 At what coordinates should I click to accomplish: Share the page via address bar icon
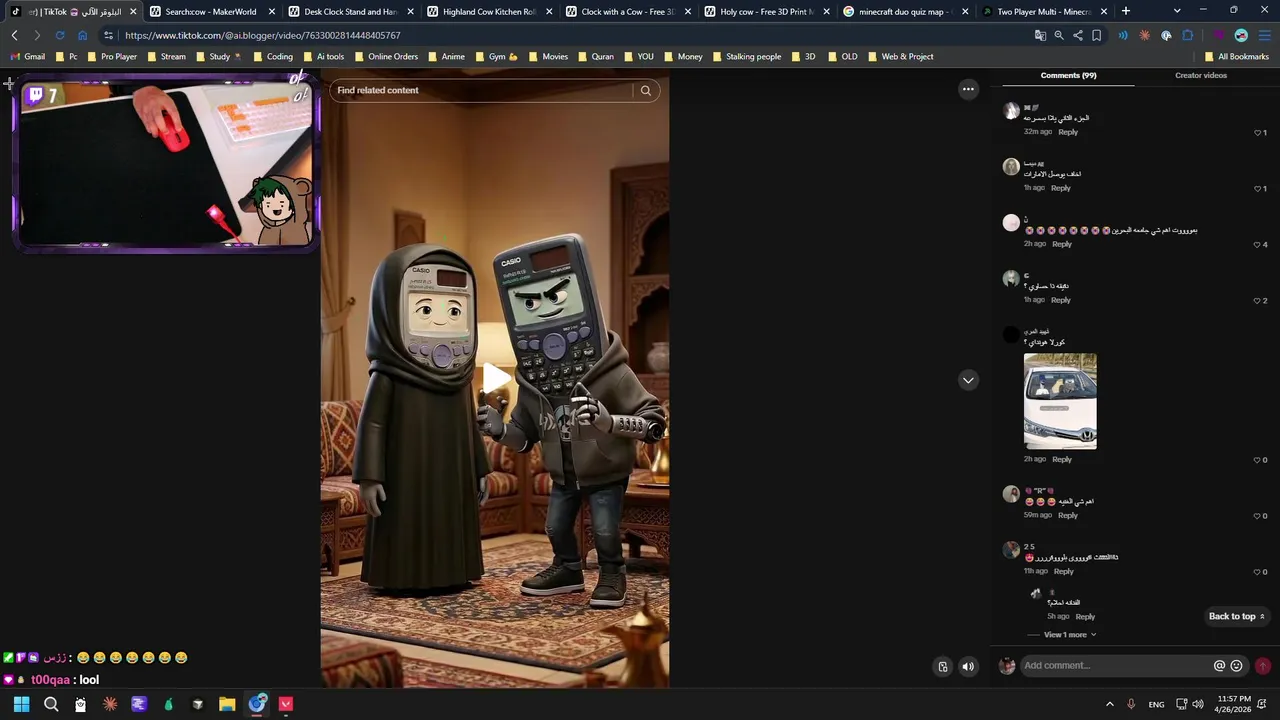point(1078,35)
